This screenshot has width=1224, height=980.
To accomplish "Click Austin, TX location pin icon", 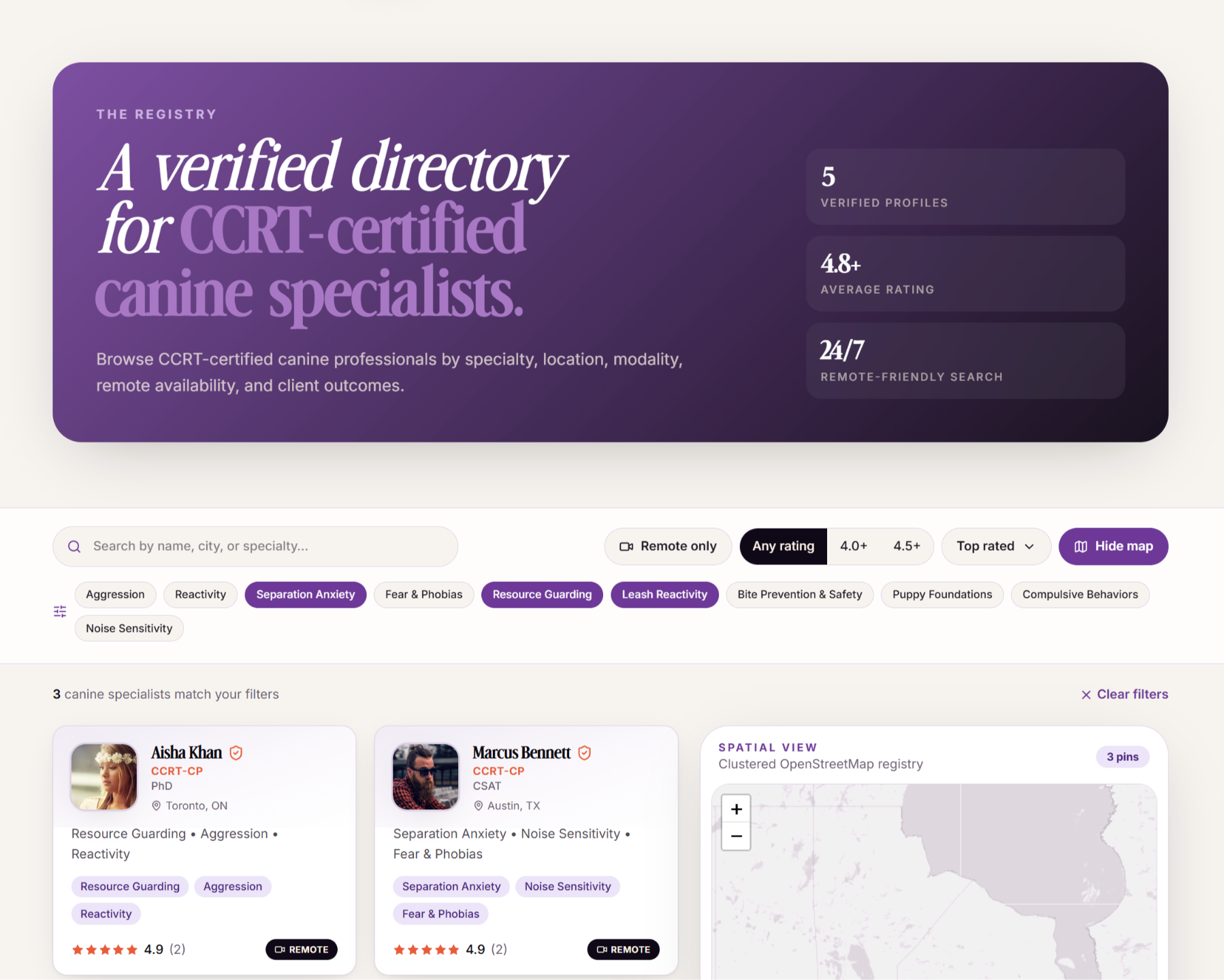I will [479, 806].
